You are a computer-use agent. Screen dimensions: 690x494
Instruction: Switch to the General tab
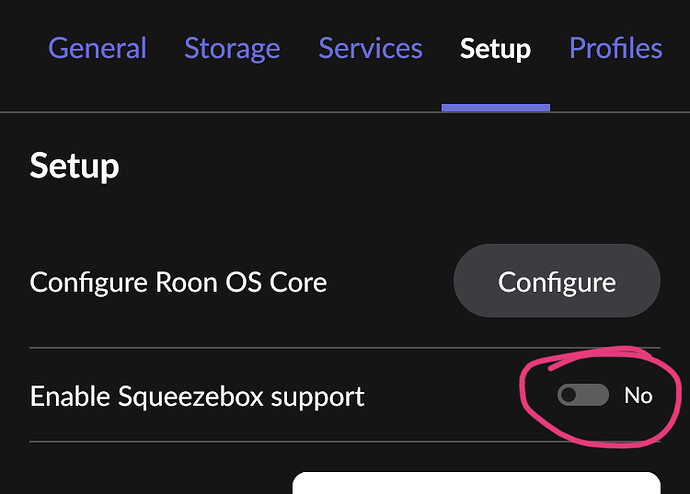pos(97,48)
